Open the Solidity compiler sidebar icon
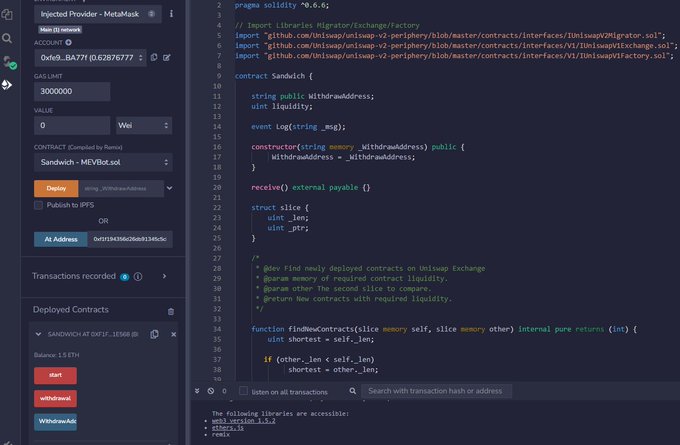Image resolution: width=680 pixels, height=445 pixels. (9, 62)
